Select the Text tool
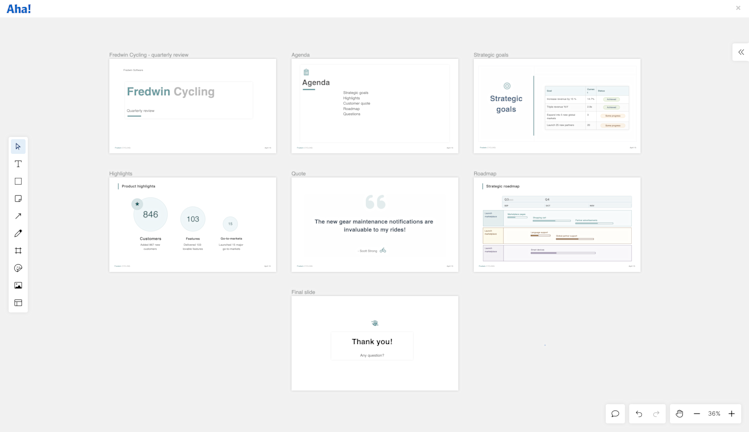Viewport: 749px width, 432px height. [18, 164]
